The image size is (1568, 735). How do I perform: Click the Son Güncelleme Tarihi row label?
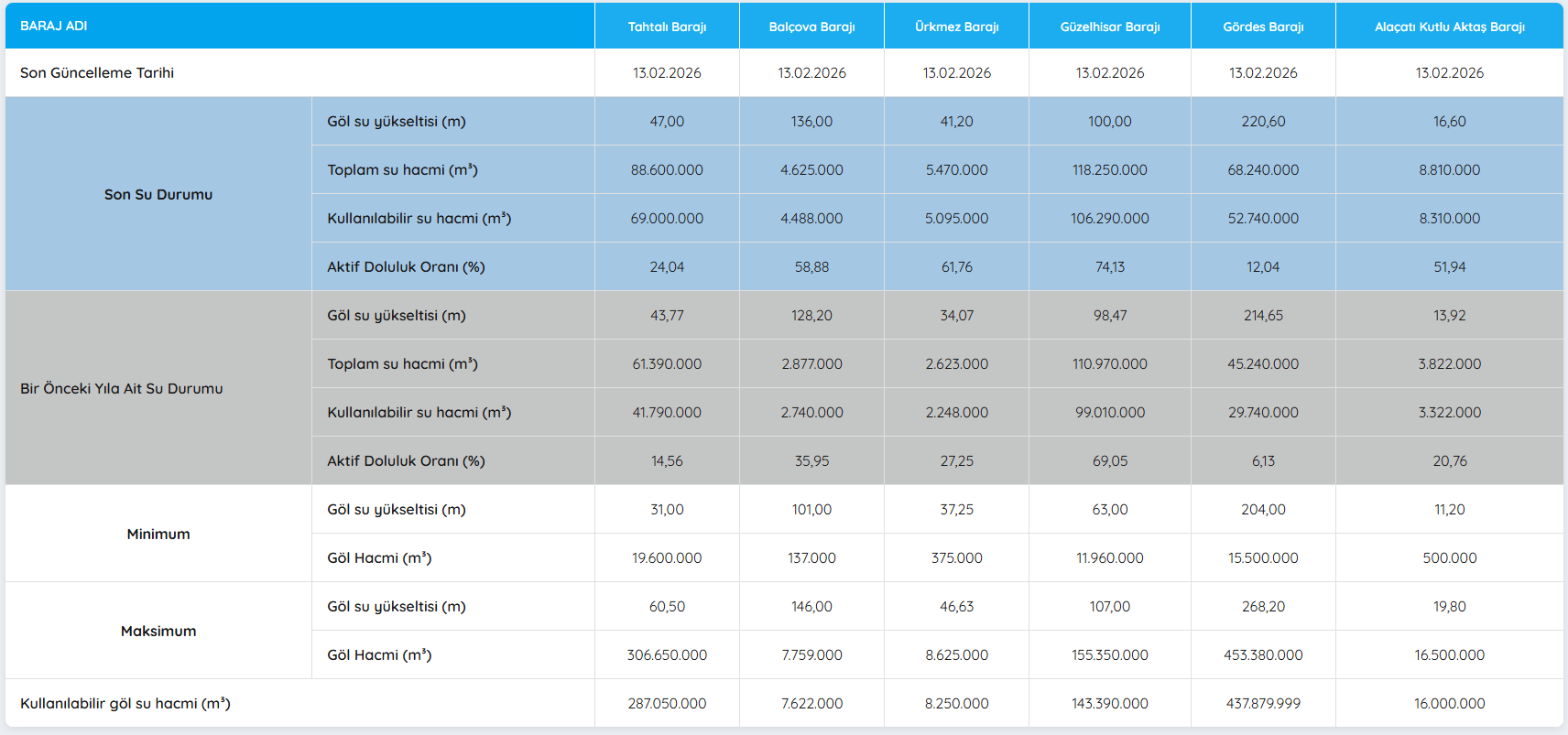click(x=97, y=73)
